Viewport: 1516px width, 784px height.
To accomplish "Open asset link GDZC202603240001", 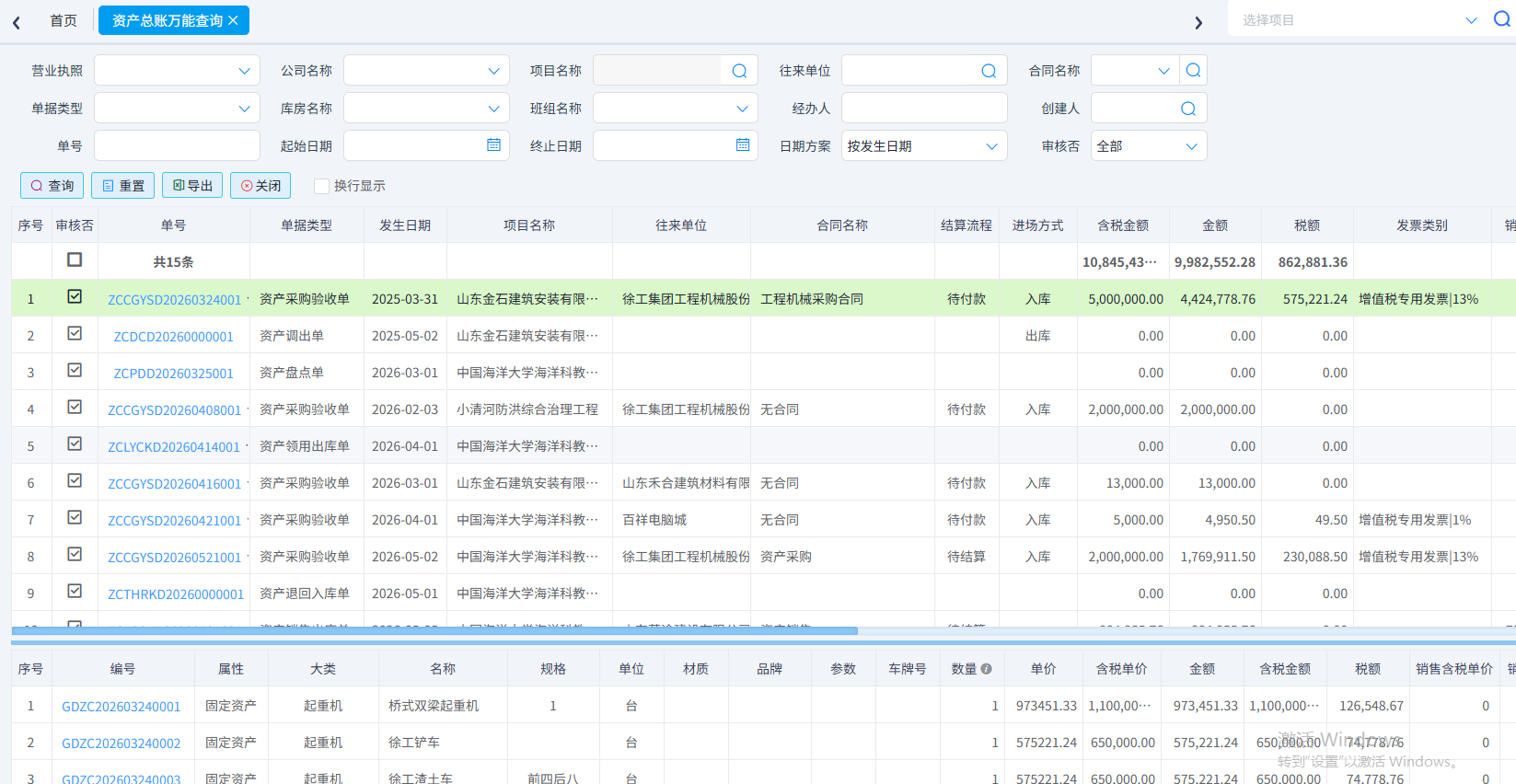I will (x=122, y=707).
